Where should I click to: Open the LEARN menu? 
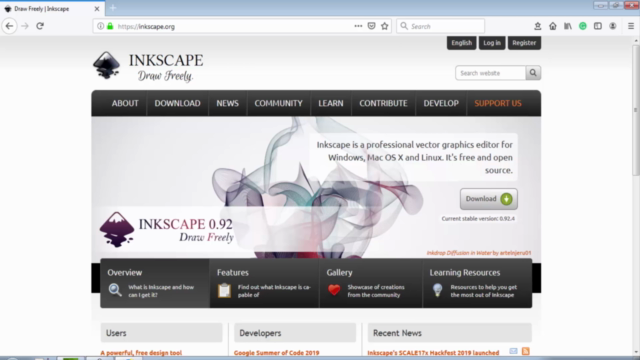pyautogui.click(x=331, y=103)
